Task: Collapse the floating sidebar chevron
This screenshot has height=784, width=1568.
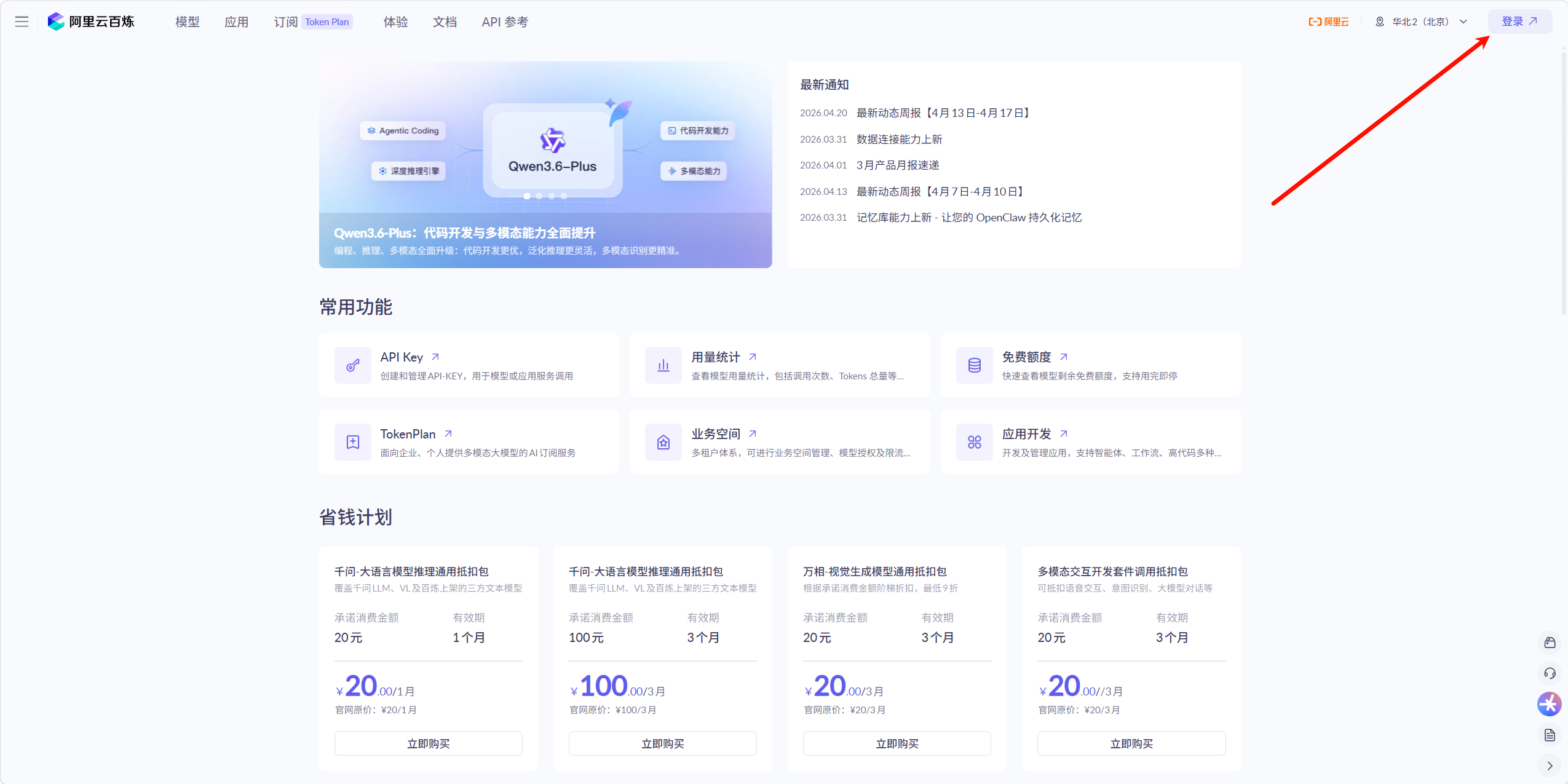Action: (x=1550, y=766)
